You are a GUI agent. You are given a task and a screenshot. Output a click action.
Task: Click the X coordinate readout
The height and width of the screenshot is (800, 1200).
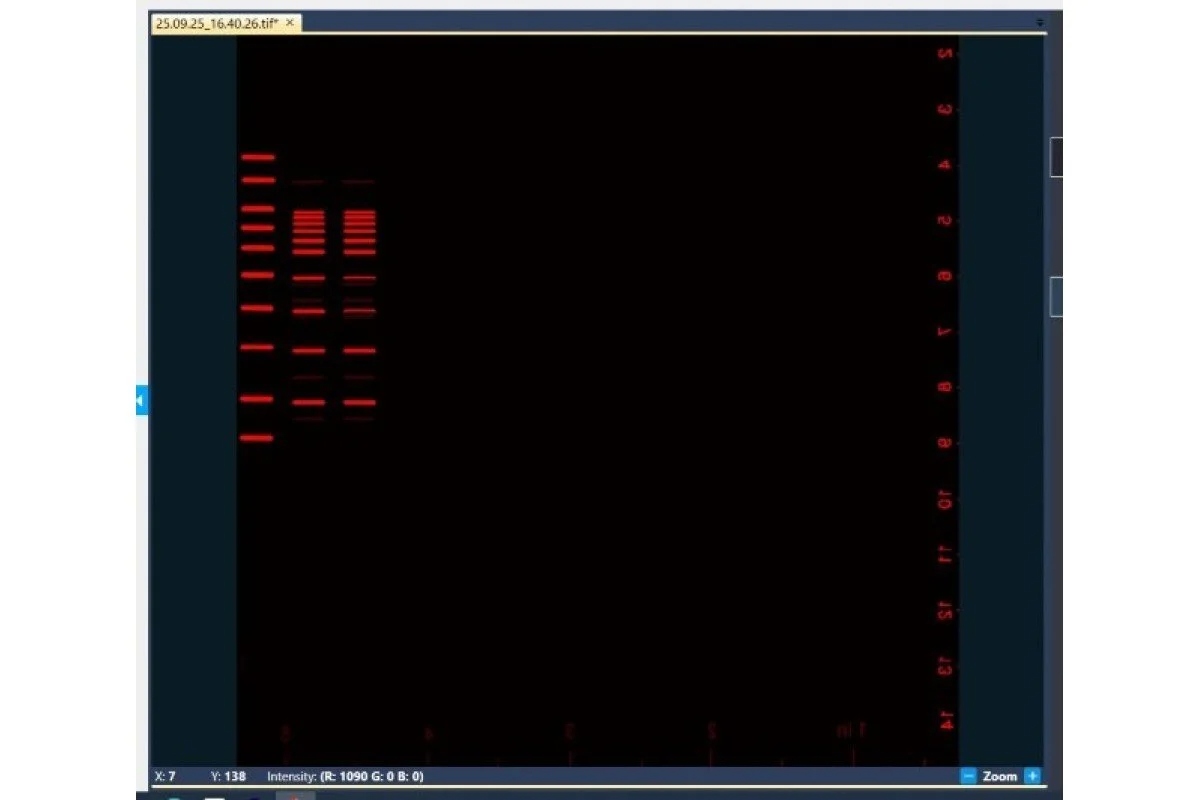(165, 776)
